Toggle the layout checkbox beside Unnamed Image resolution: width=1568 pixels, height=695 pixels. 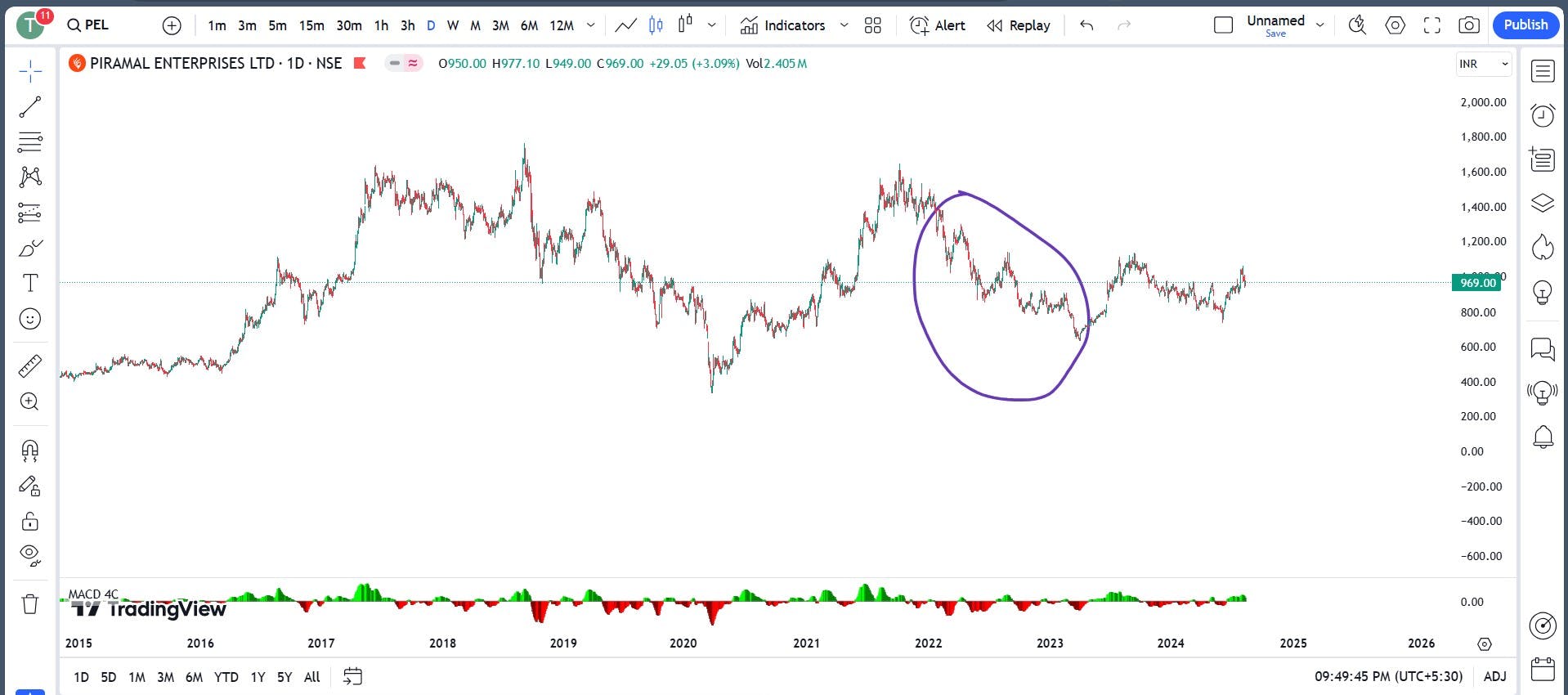point(1224,25)
